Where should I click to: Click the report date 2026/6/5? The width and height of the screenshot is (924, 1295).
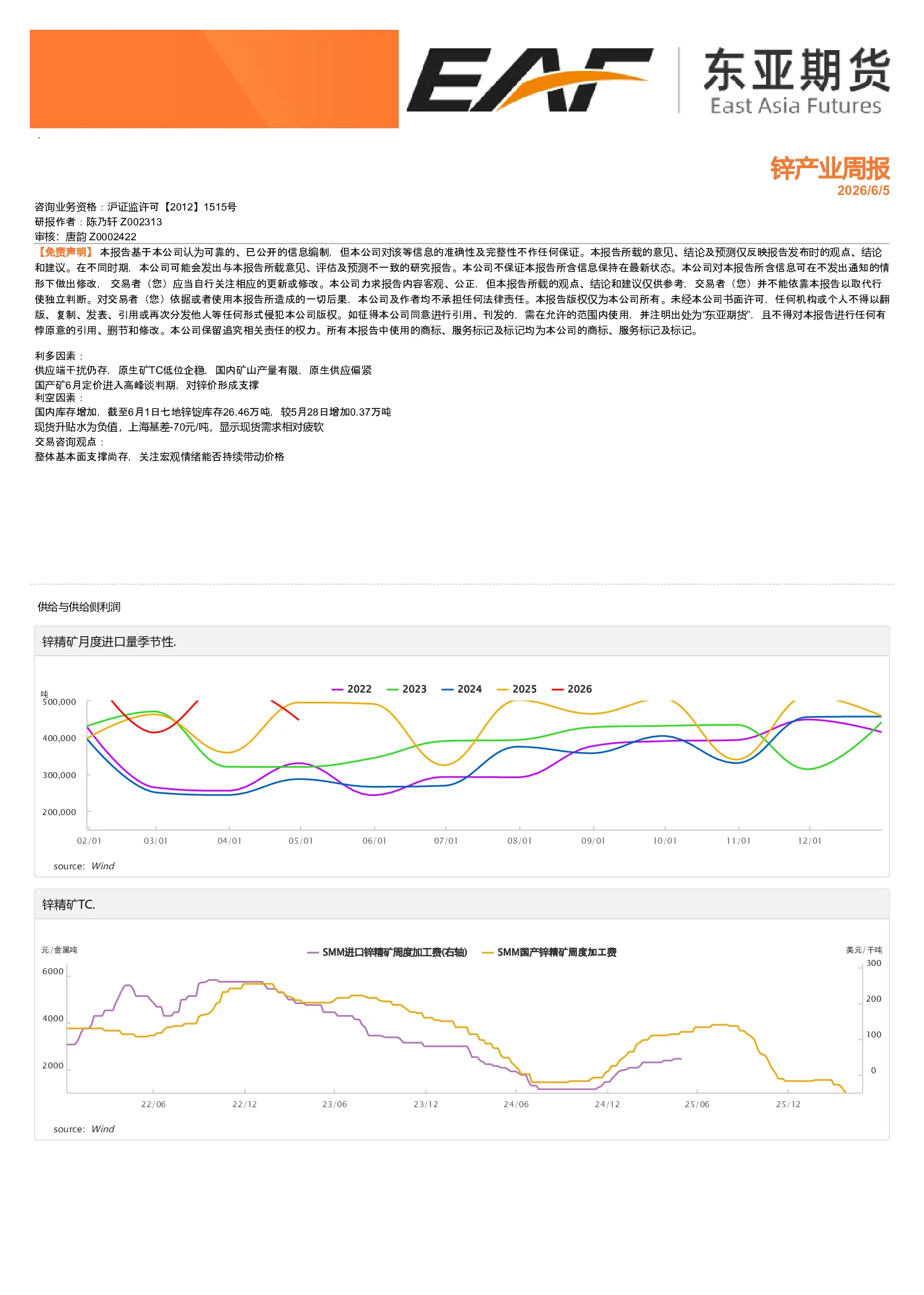coord(863,191)
